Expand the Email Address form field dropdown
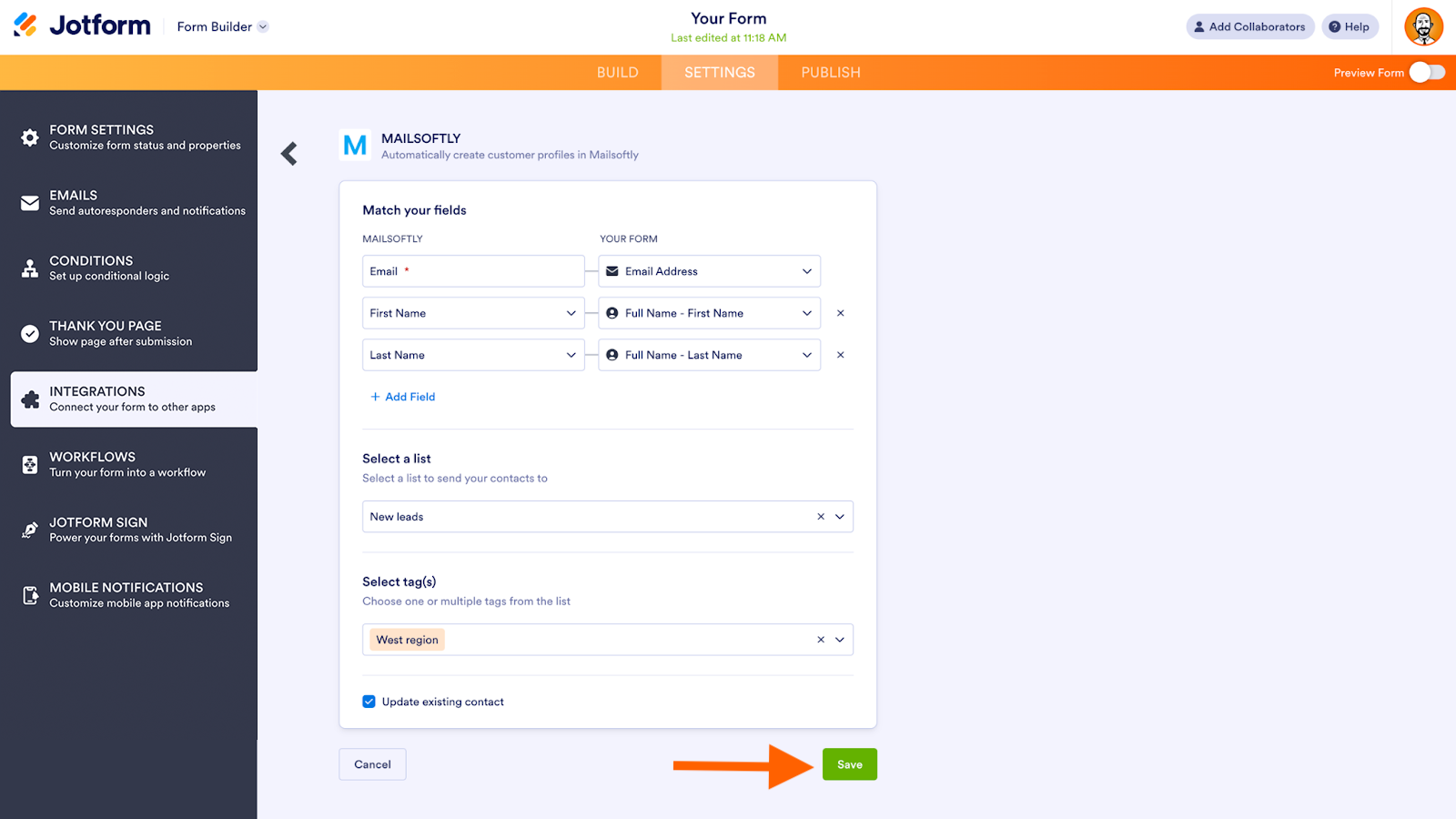The width and height of the screenshot is (1456, 819). 806,271
